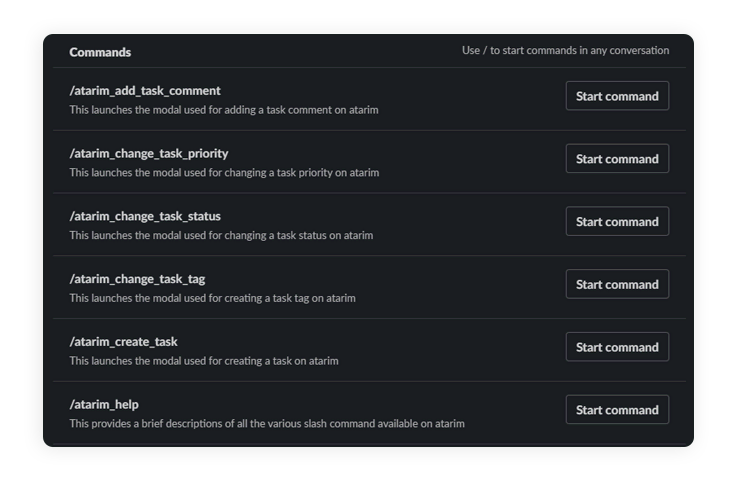Click description about creating a task tag
Screen dimensions: 737x480
212,298
